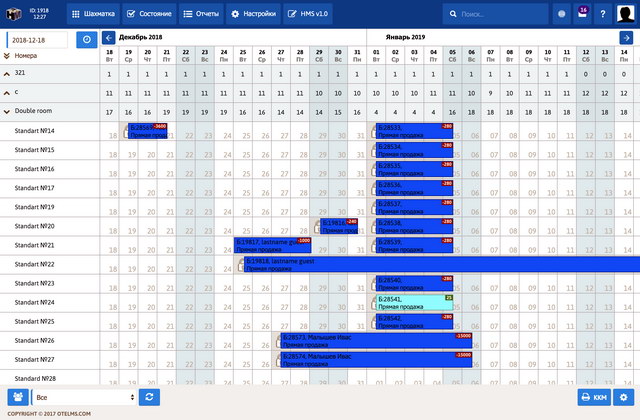Open booking Б:19817 lastname guest
Screen dimensions: 640x420
point(272,245)
